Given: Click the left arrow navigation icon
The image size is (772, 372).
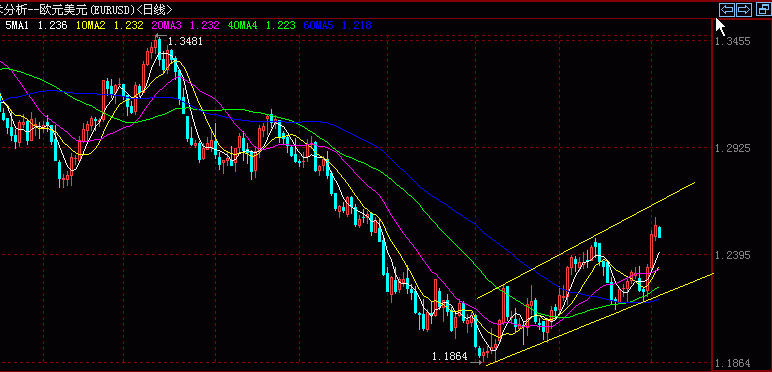Looking at the screenshot, I should click(x=727, y=9).
